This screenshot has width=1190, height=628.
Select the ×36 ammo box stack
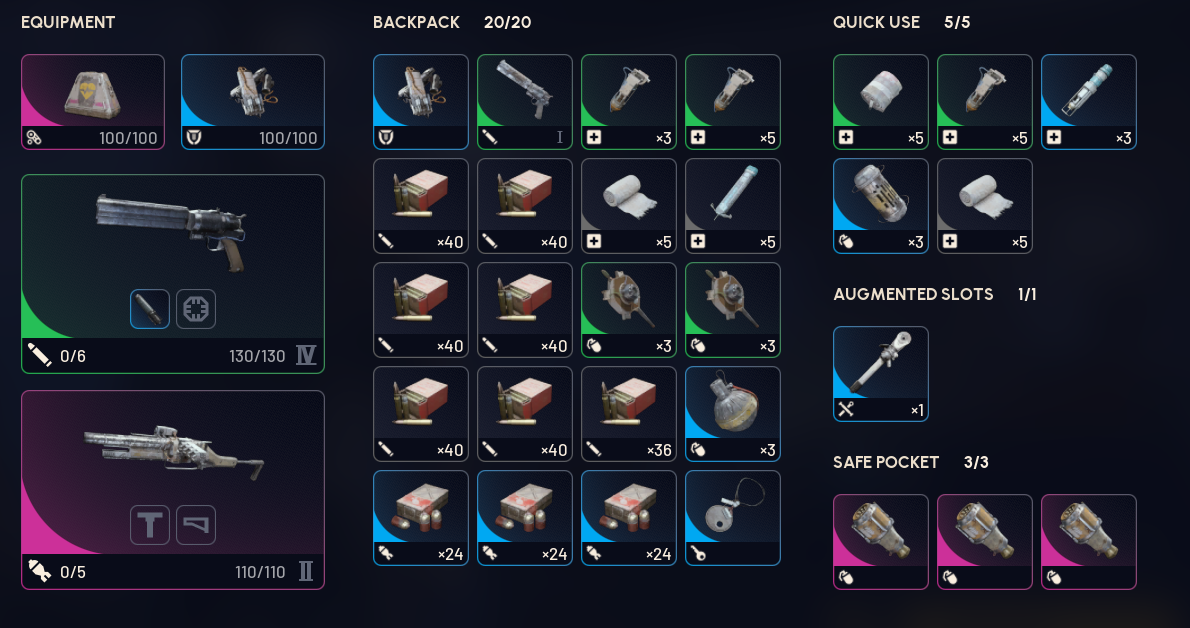pos(628,414)
